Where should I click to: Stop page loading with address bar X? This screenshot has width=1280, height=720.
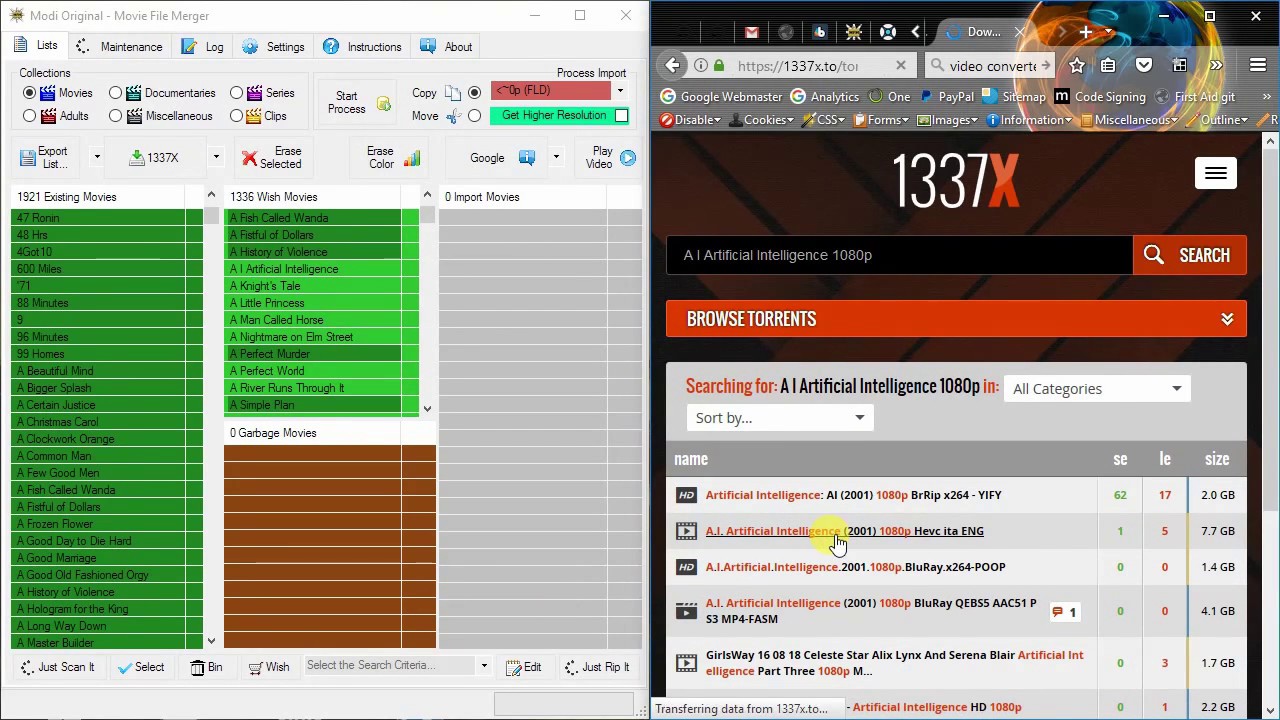(900, 66)
